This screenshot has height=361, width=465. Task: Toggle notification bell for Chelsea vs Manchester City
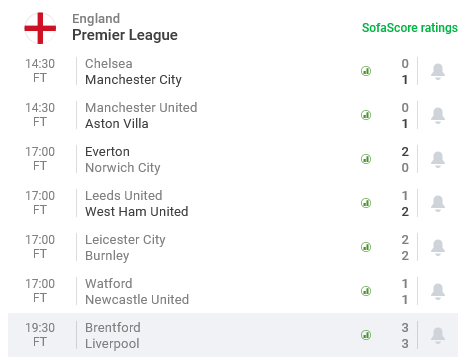[438, 71]
